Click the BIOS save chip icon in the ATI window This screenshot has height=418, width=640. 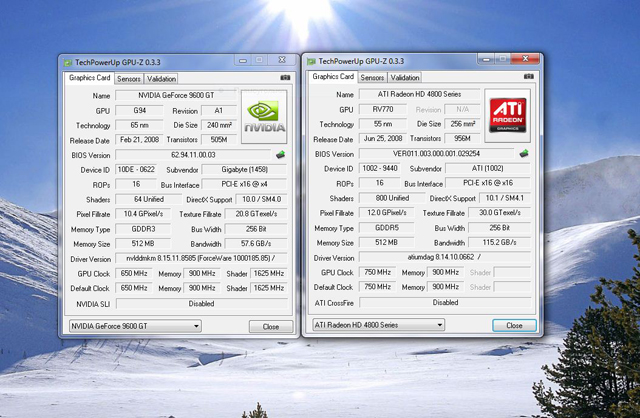click(x=523, y=154)
